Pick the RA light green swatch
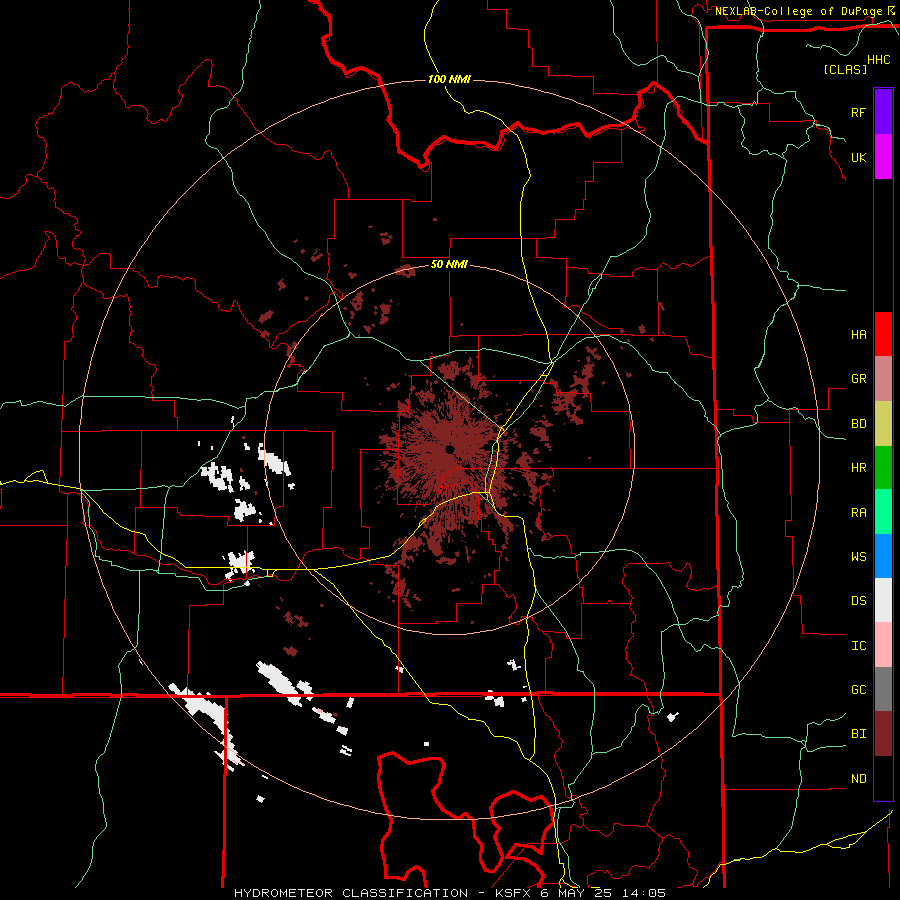This screenshot has height=900, width=900. pyautogui.click(x=883, y=512)
